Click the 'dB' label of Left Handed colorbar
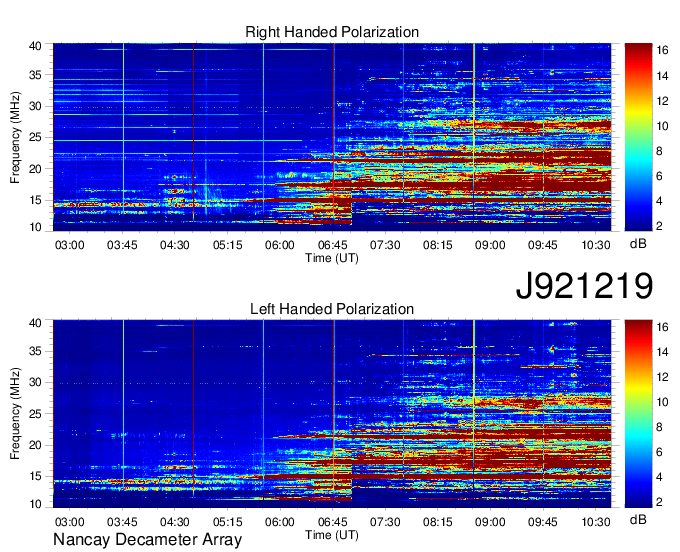Image resolution: width=680 pixels, height=552 pixels. 638,519
